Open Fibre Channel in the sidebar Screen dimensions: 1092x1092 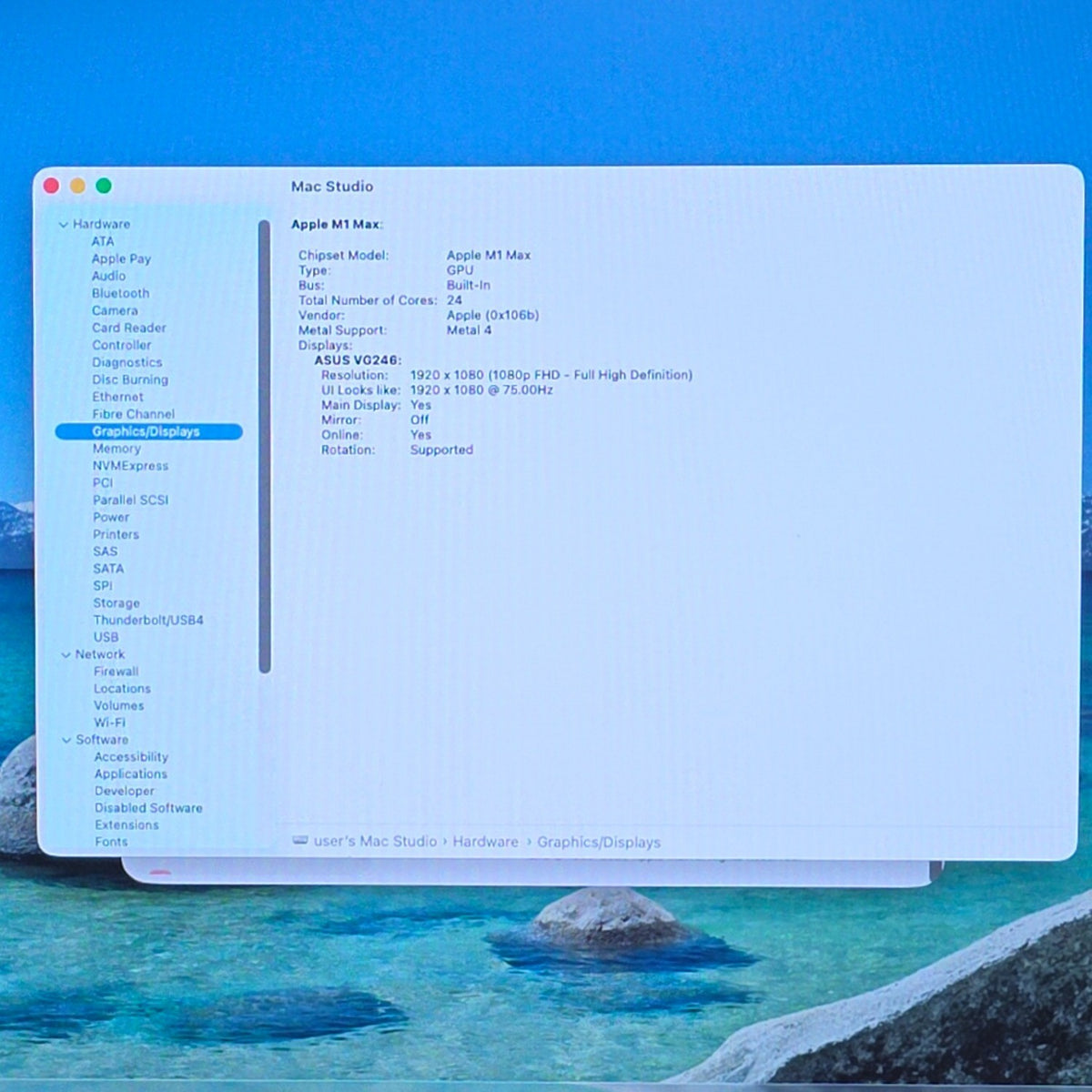pyautogui.click(x=134, y=414)
